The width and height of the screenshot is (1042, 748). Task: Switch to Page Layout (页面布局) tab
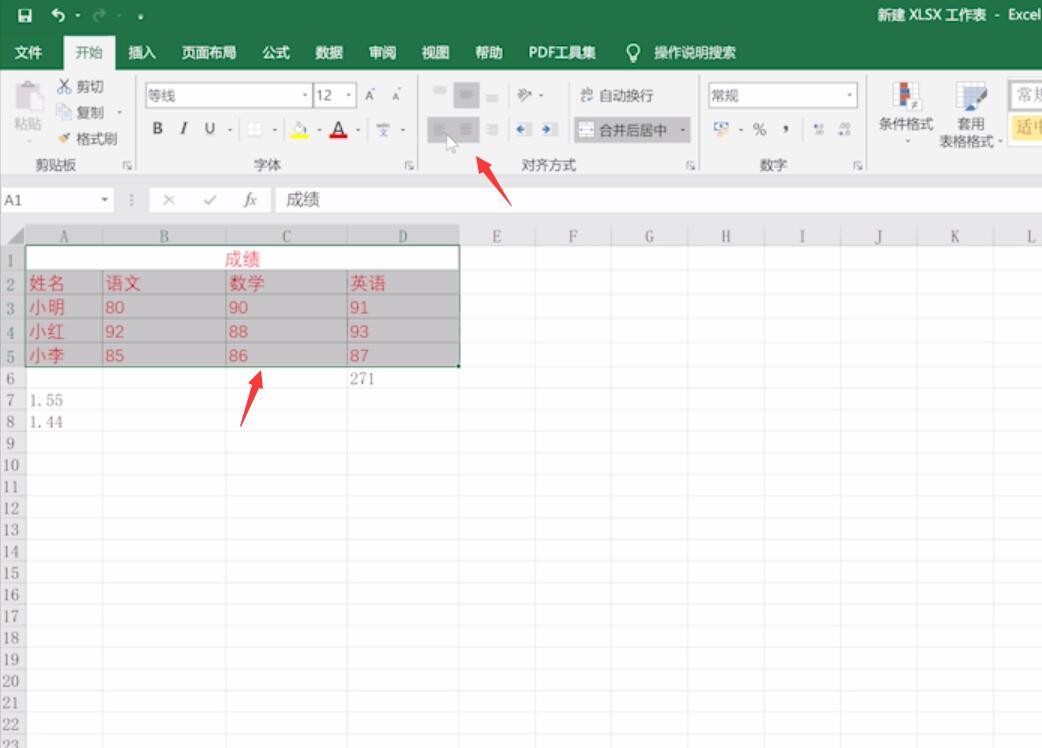coord(209,52)
